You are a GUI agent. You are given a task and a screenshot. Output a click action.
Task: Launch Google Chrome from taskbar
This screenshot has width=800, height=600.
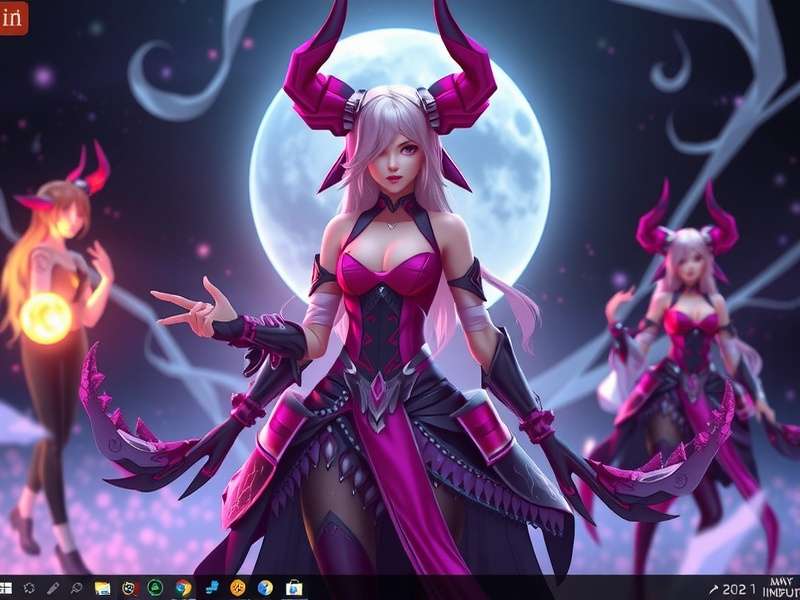pyautogui.click(x=183, y=588)
